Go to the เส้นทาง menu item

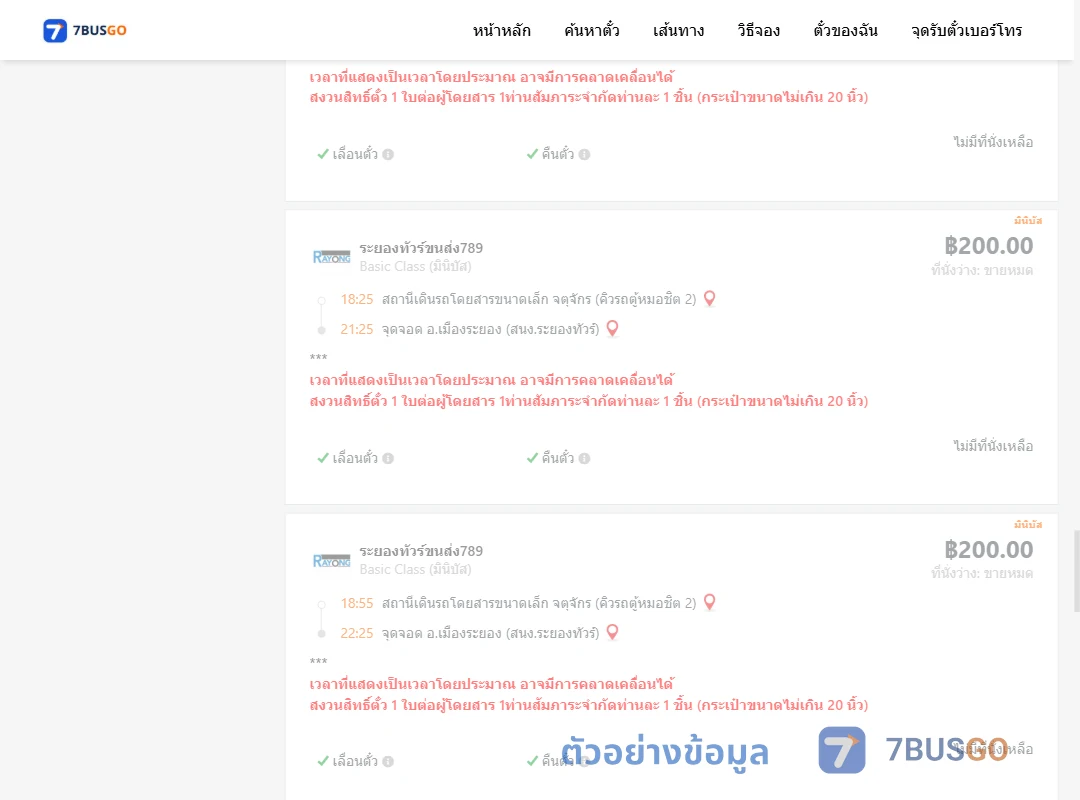click(678, 30)
